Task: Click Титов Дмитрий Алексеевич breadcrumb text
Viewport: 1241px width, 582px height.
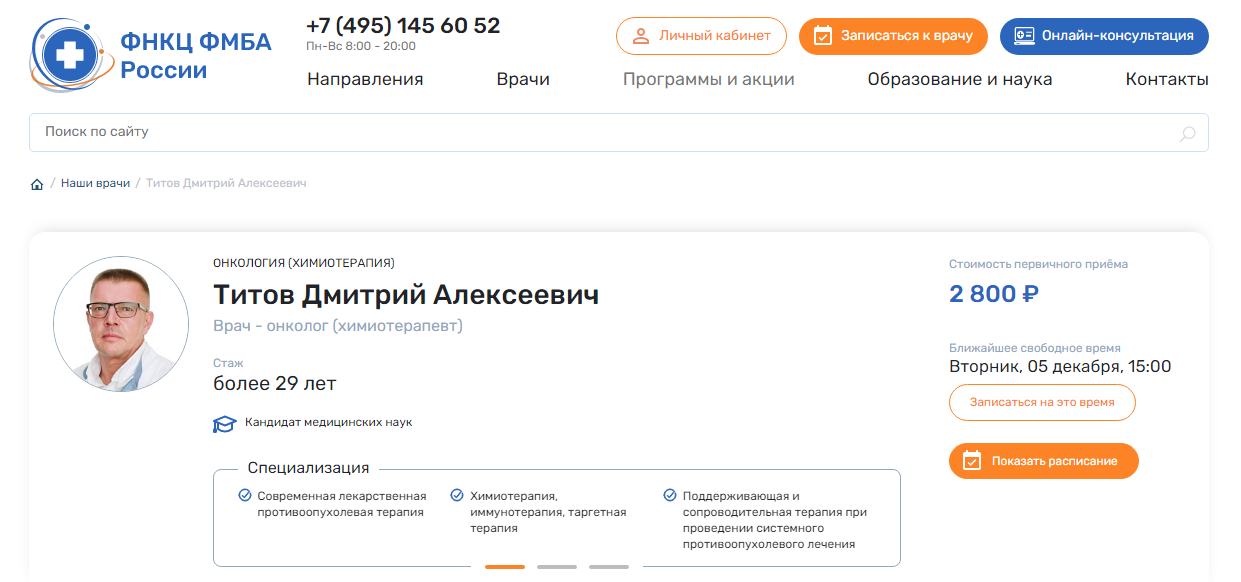Action: pyautogui.click(x=226, y=183)
